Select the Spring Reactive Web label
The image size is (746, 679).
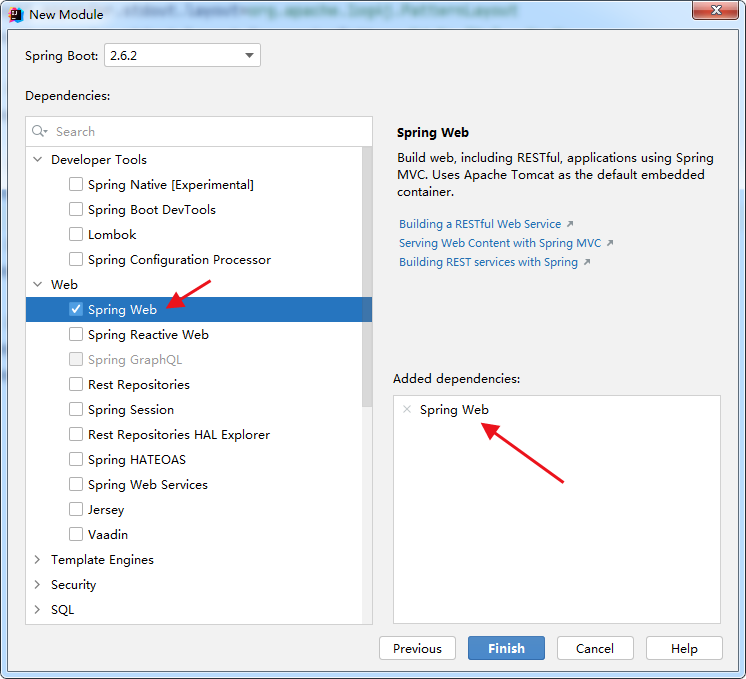coord(148,335)
